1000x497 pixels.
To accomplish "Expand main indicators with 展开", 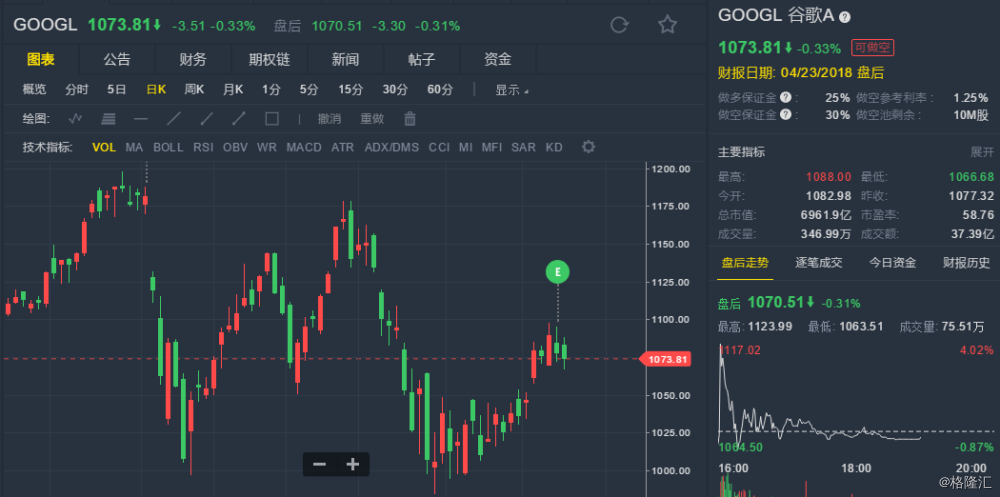I will pos(982,152).
